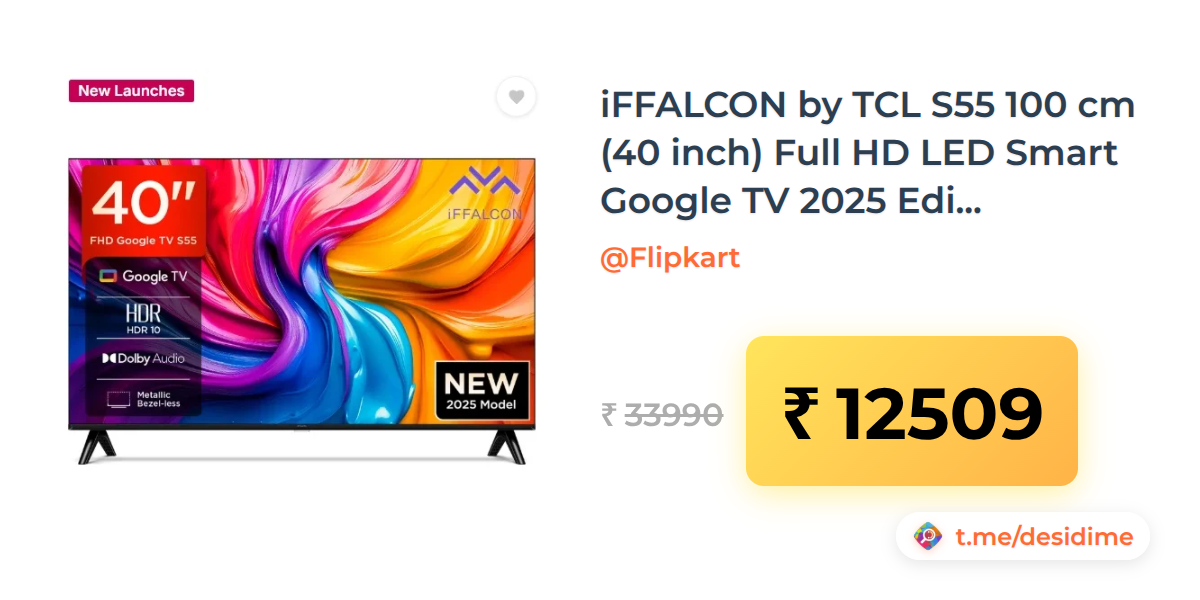Click the ₹ 12509 price button
Screen dimensions: 1200x600
point(912,411)
